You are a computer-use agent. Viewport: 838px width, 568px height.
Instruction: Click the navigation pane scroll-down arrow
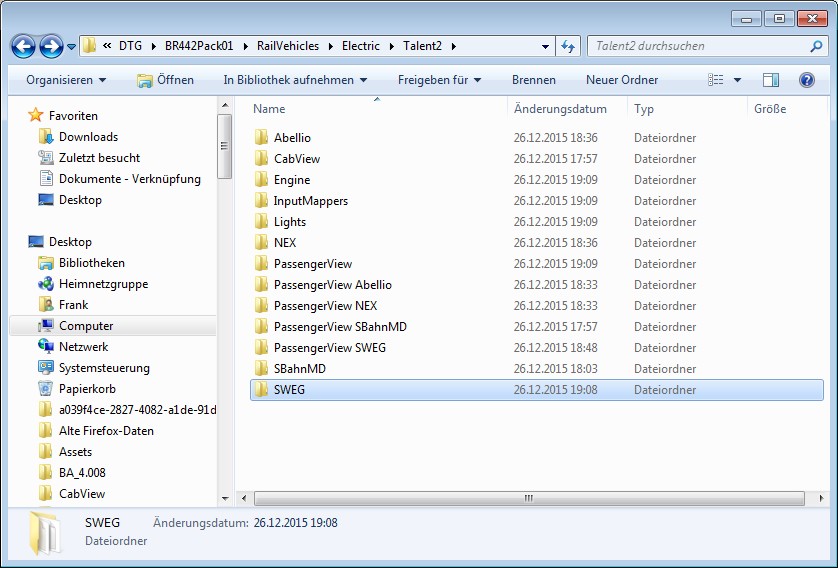pos(225,499)
